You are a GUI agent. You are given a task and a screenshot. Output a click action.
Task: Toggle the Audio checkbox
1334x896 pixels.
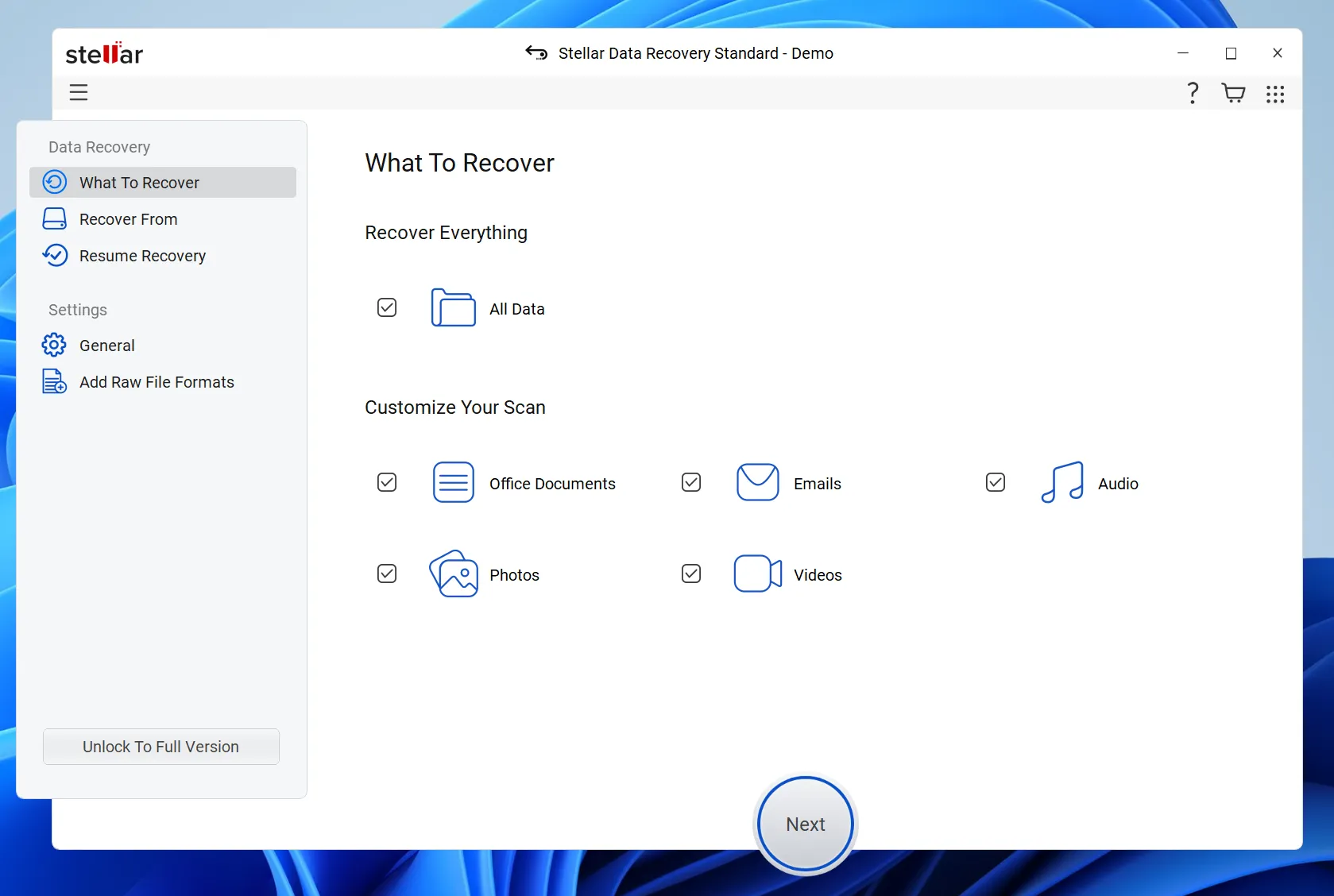pos(996,482)
